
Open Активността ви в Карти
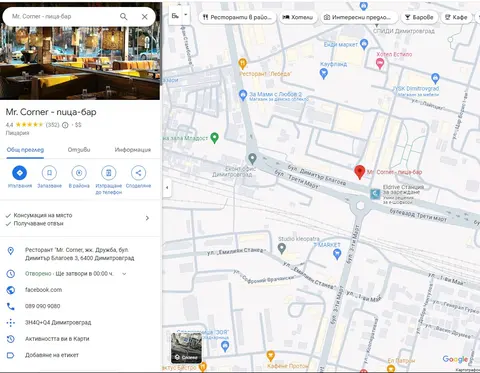(x=57, y=339)
